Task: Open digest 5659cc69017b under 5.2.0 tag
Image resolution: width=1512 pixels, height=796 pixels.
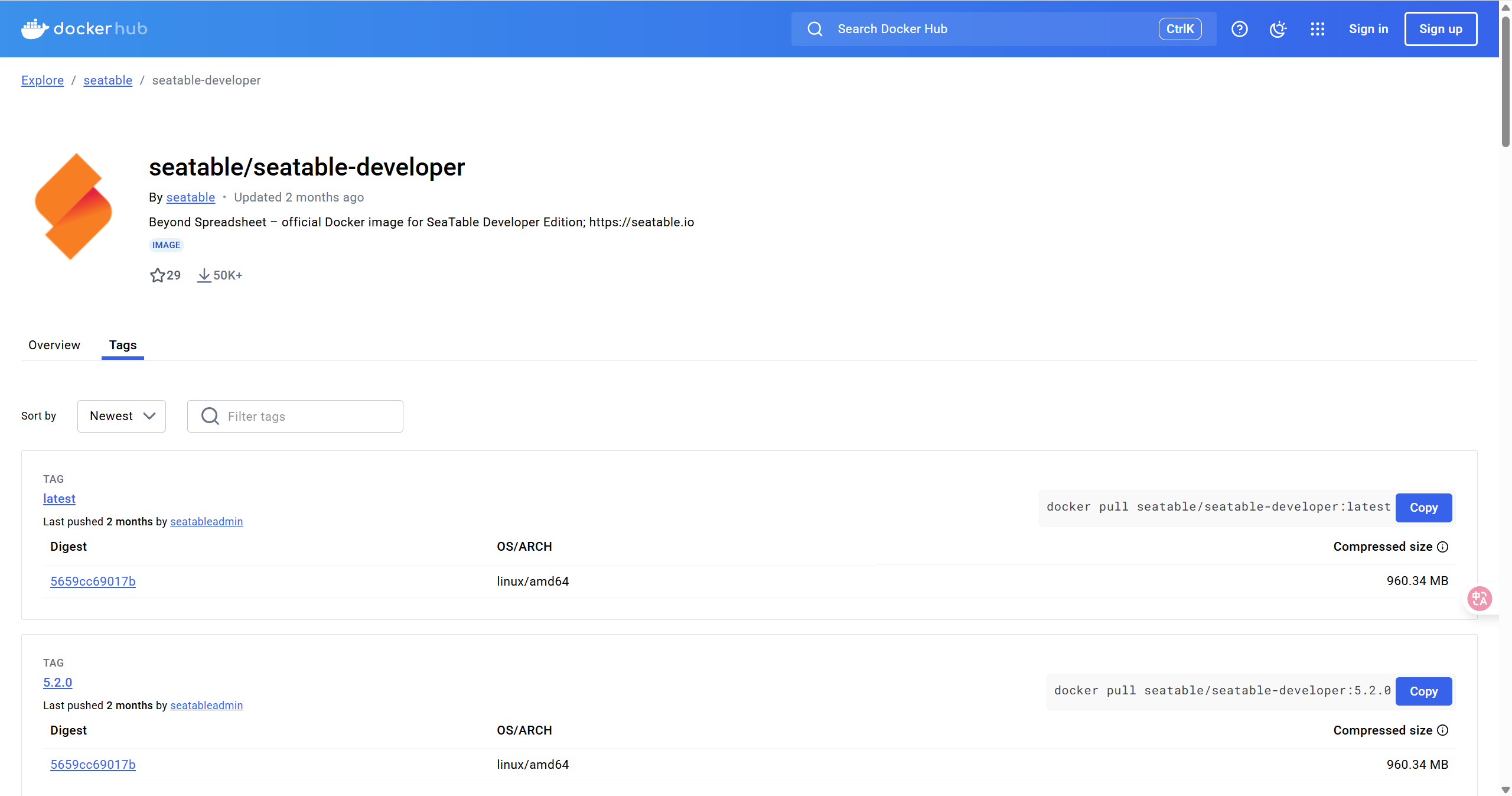Action: point(93,765)
